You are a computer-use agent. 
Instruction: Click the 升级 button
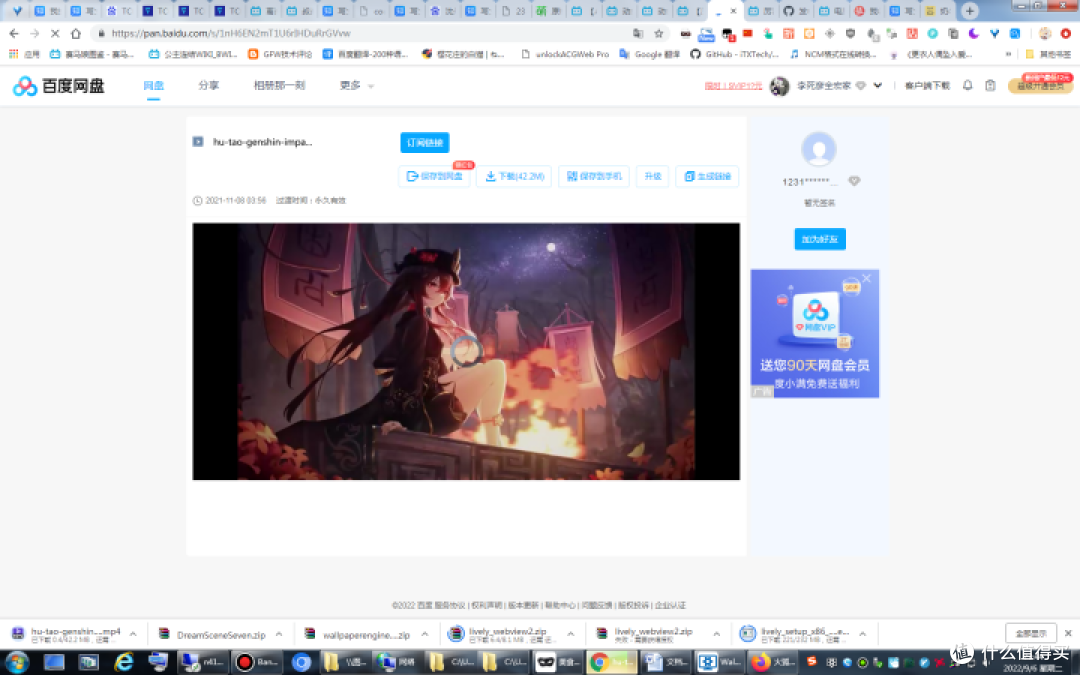[652, 176]
